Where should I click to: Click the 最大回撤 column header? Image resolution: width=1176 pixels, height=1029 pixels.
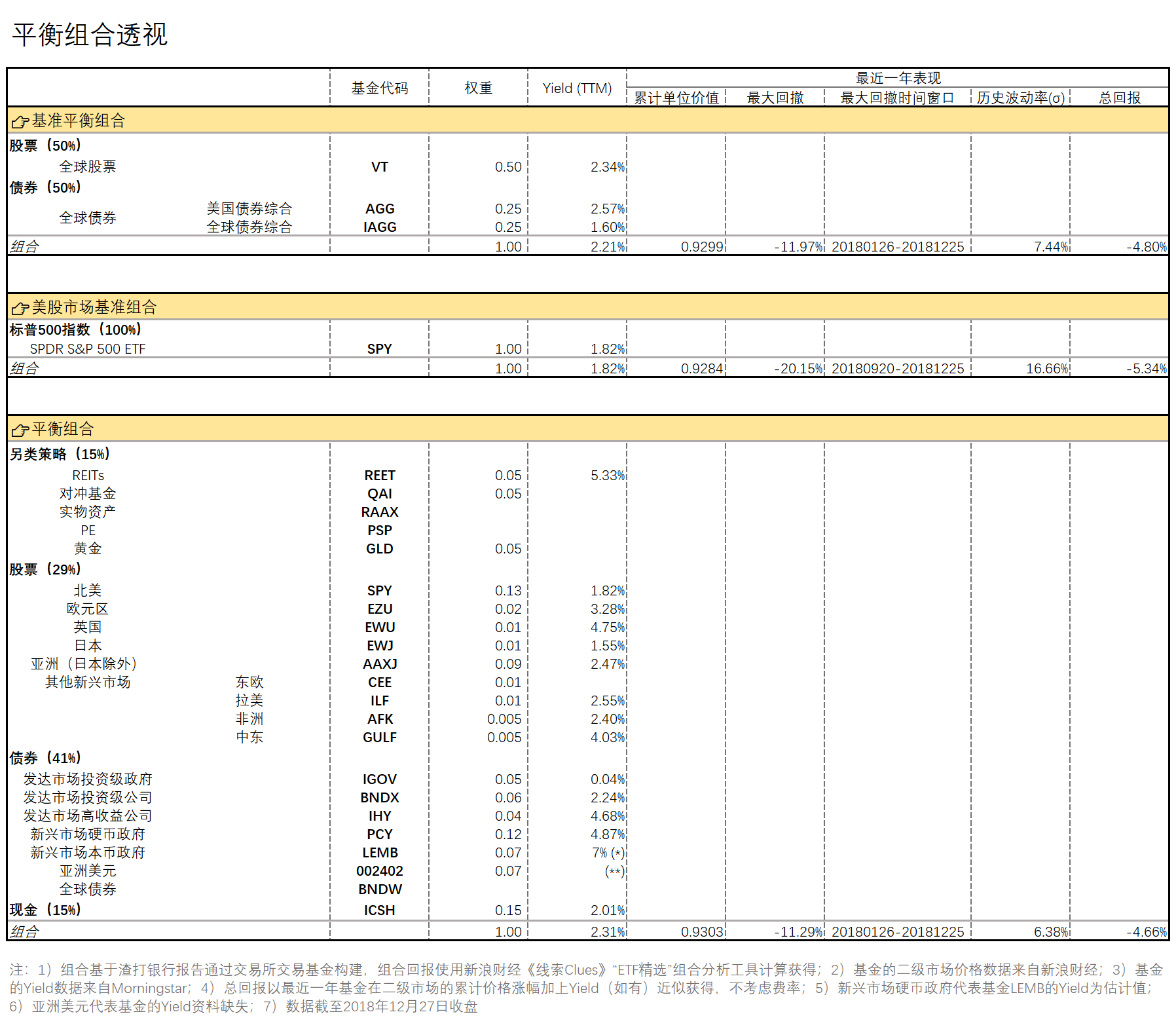(775, 98)
